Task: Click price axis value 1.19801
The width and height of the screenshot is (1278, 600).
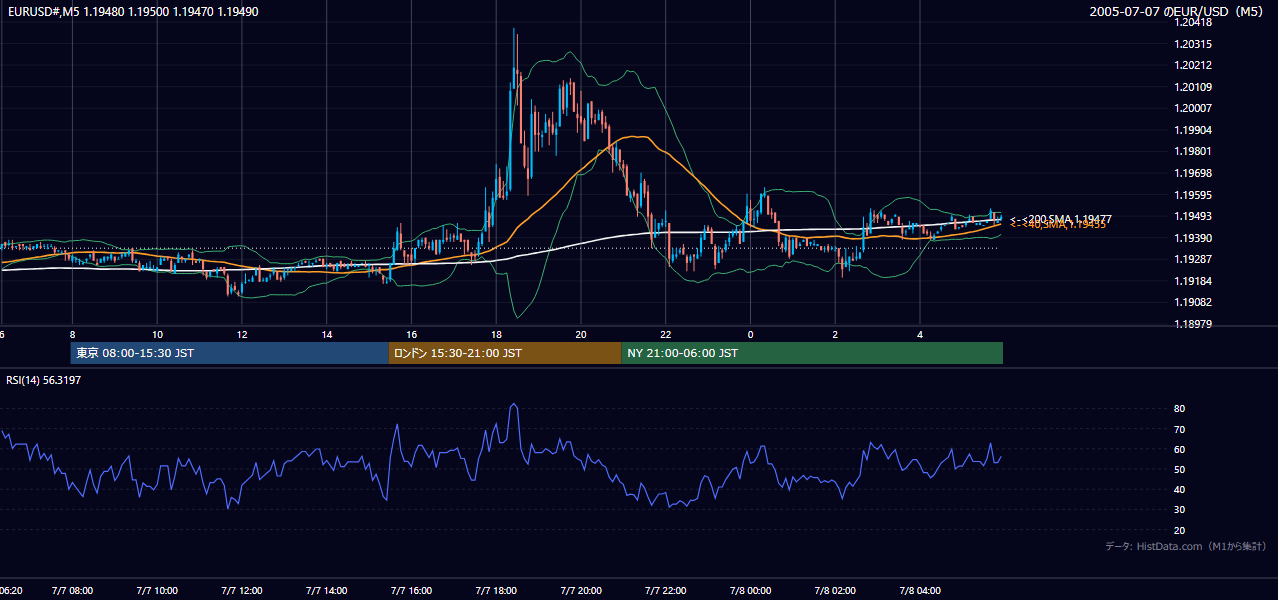Action: (x=1195, y=151)
